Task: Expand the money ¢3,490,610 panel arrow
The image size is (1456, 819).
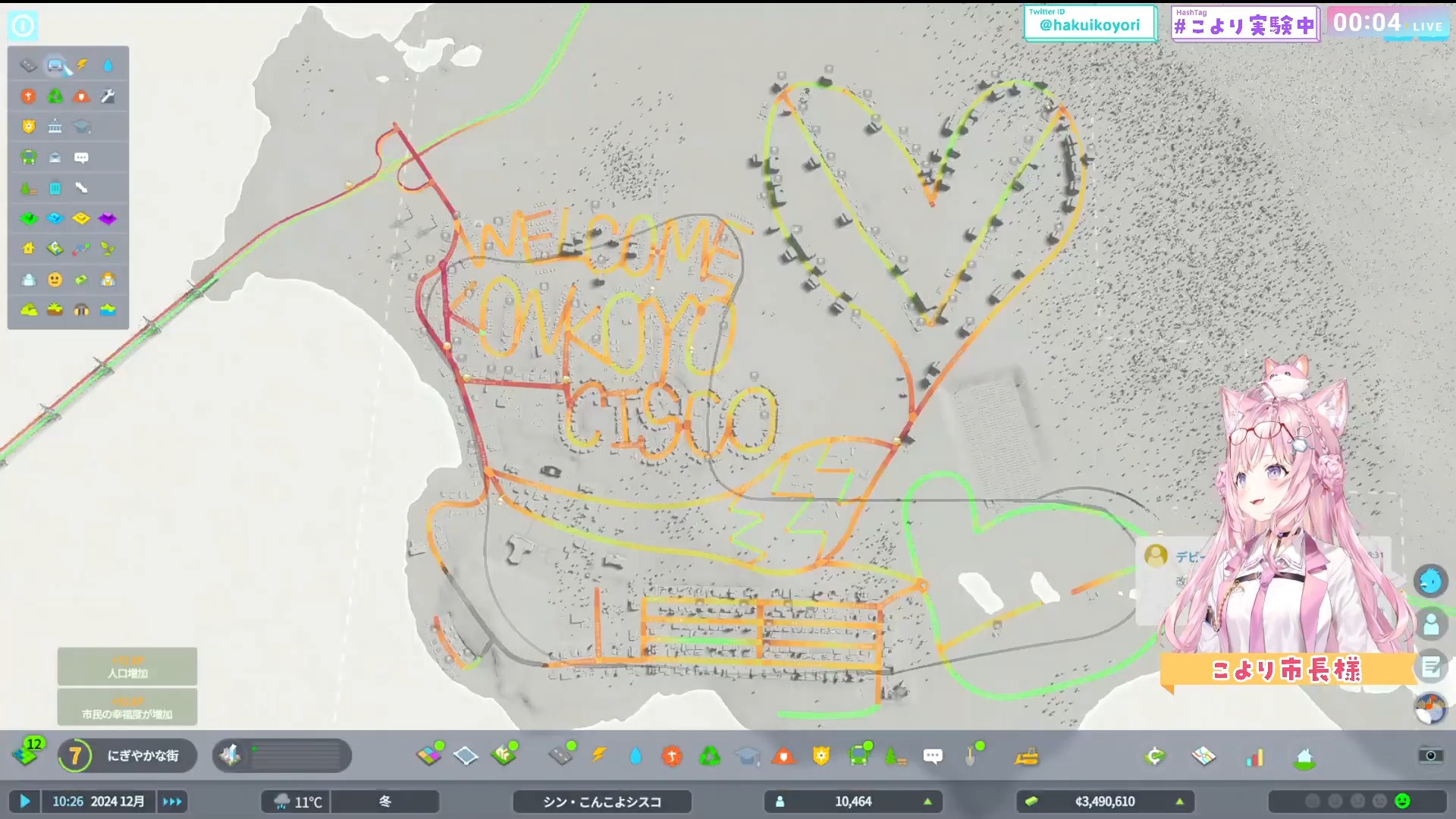Action: click(x=1179, y=802)
